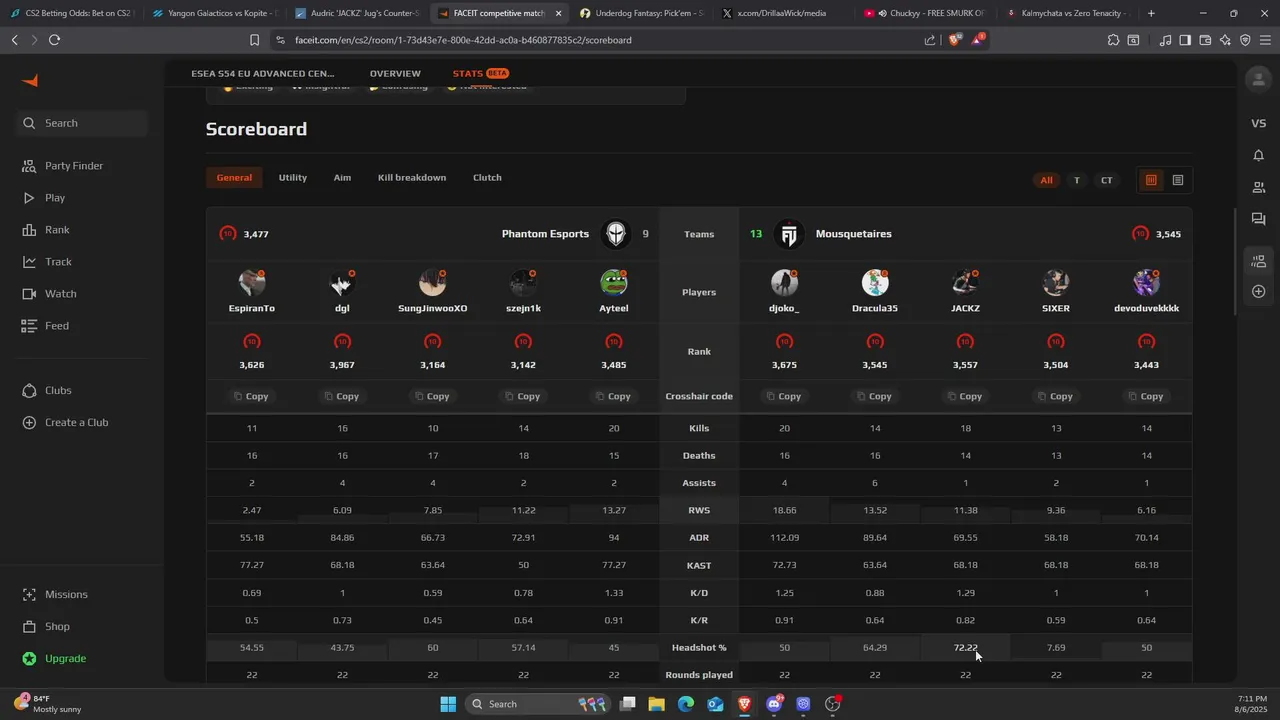
Task: Open Watch in the sidebar
Action: [x=60, y=294]
